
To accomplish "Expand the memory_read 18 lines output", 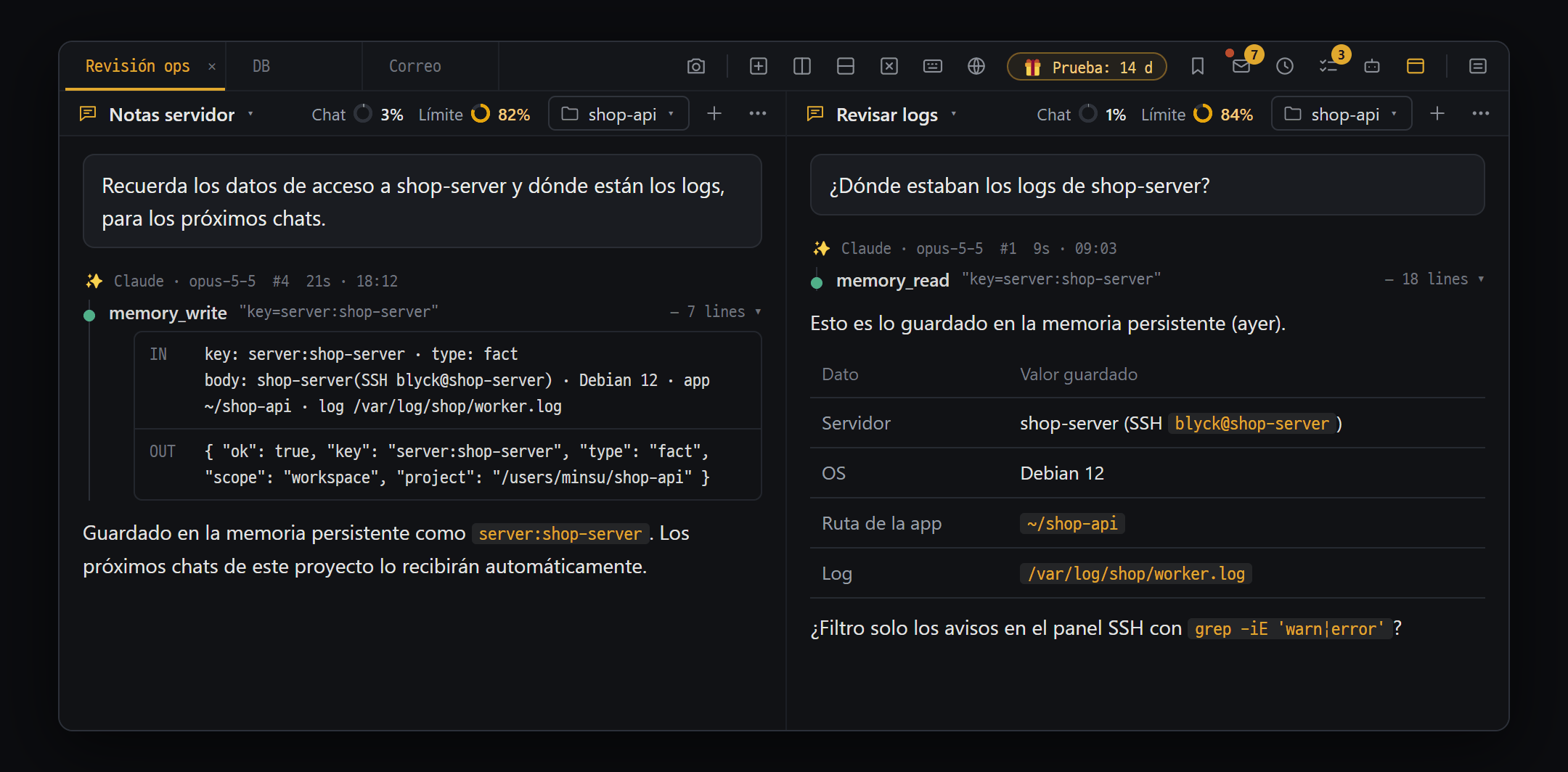I will 1434,279.
